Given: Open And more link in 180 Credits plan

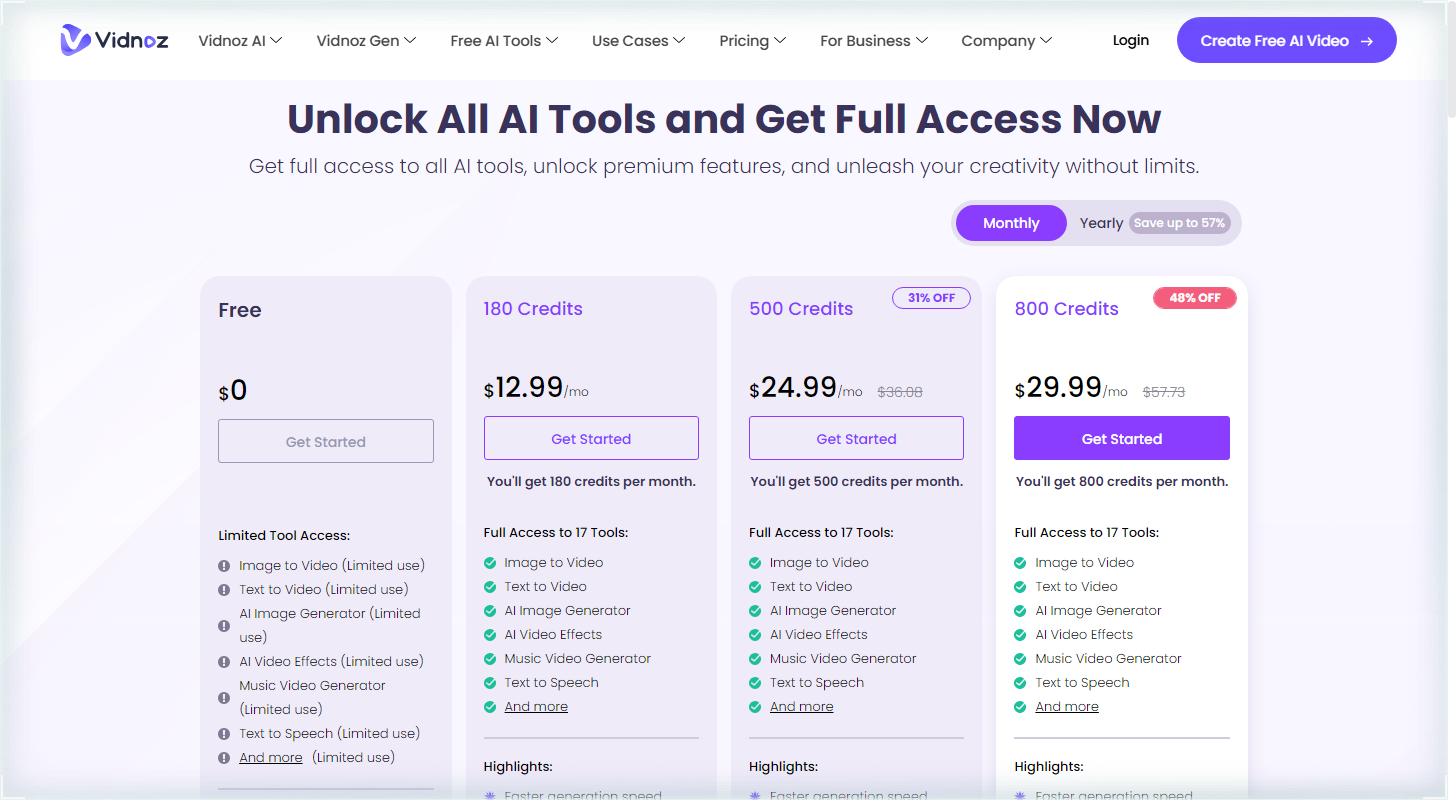Looking at the screenshot, I should tap(536, 706).
